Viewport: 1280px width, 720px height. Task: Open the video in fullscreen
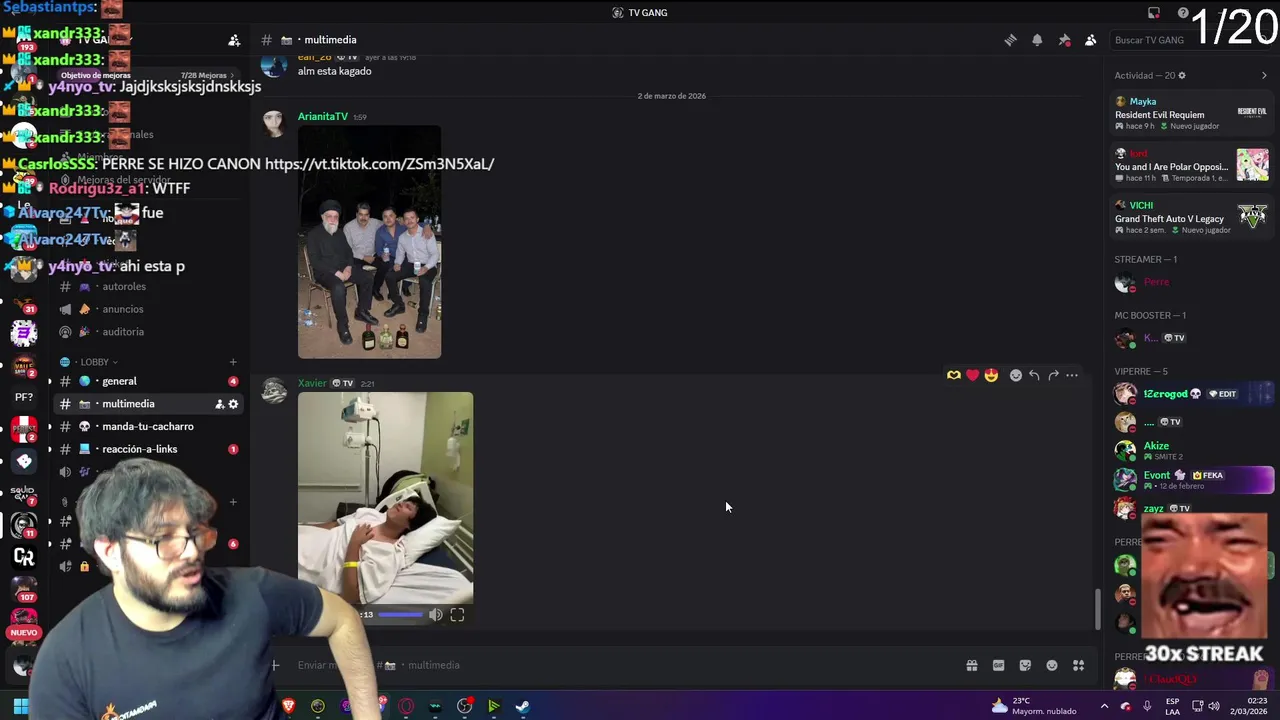point(457,615)
